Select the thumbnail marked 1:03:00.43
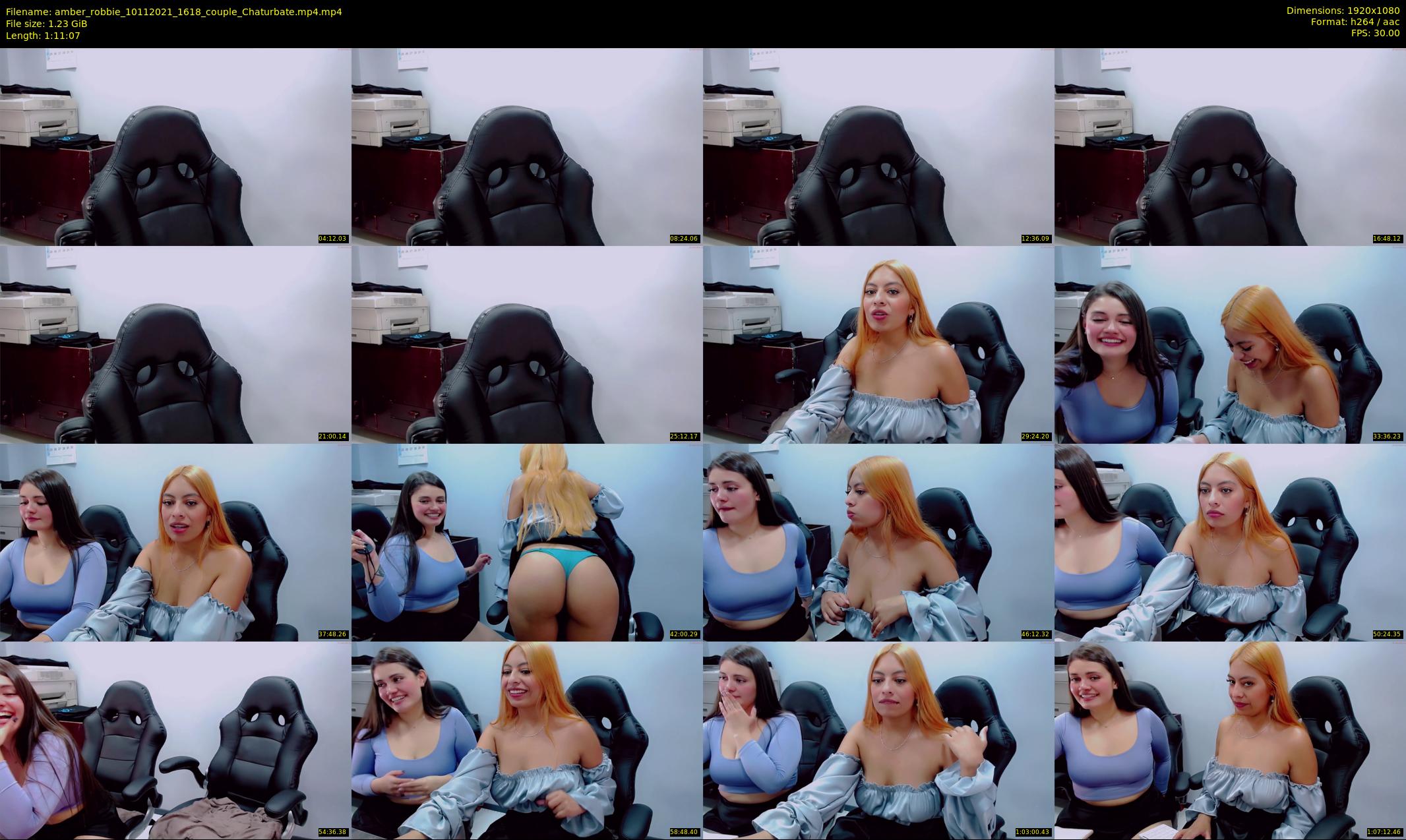1406x840 pixels. point(878,740)
